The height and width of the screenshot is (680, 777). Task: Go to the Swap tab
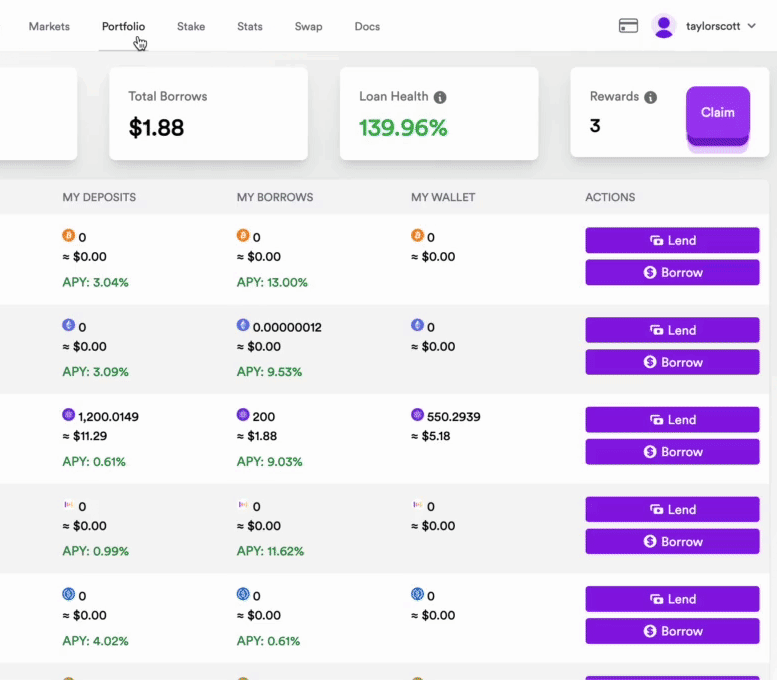click(x=308, y=26)
